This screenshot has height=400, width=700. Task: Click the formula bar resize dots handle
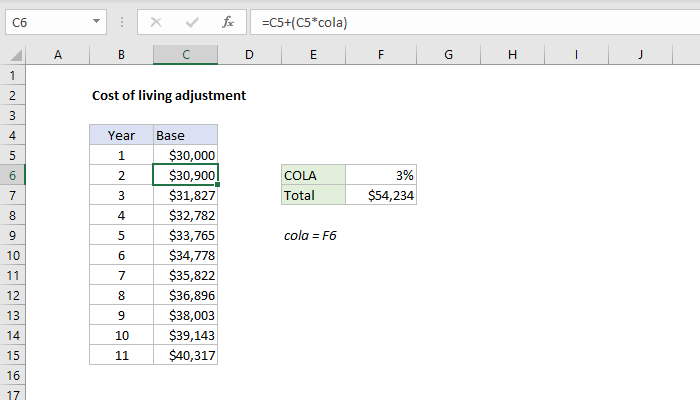click(122, 22)
